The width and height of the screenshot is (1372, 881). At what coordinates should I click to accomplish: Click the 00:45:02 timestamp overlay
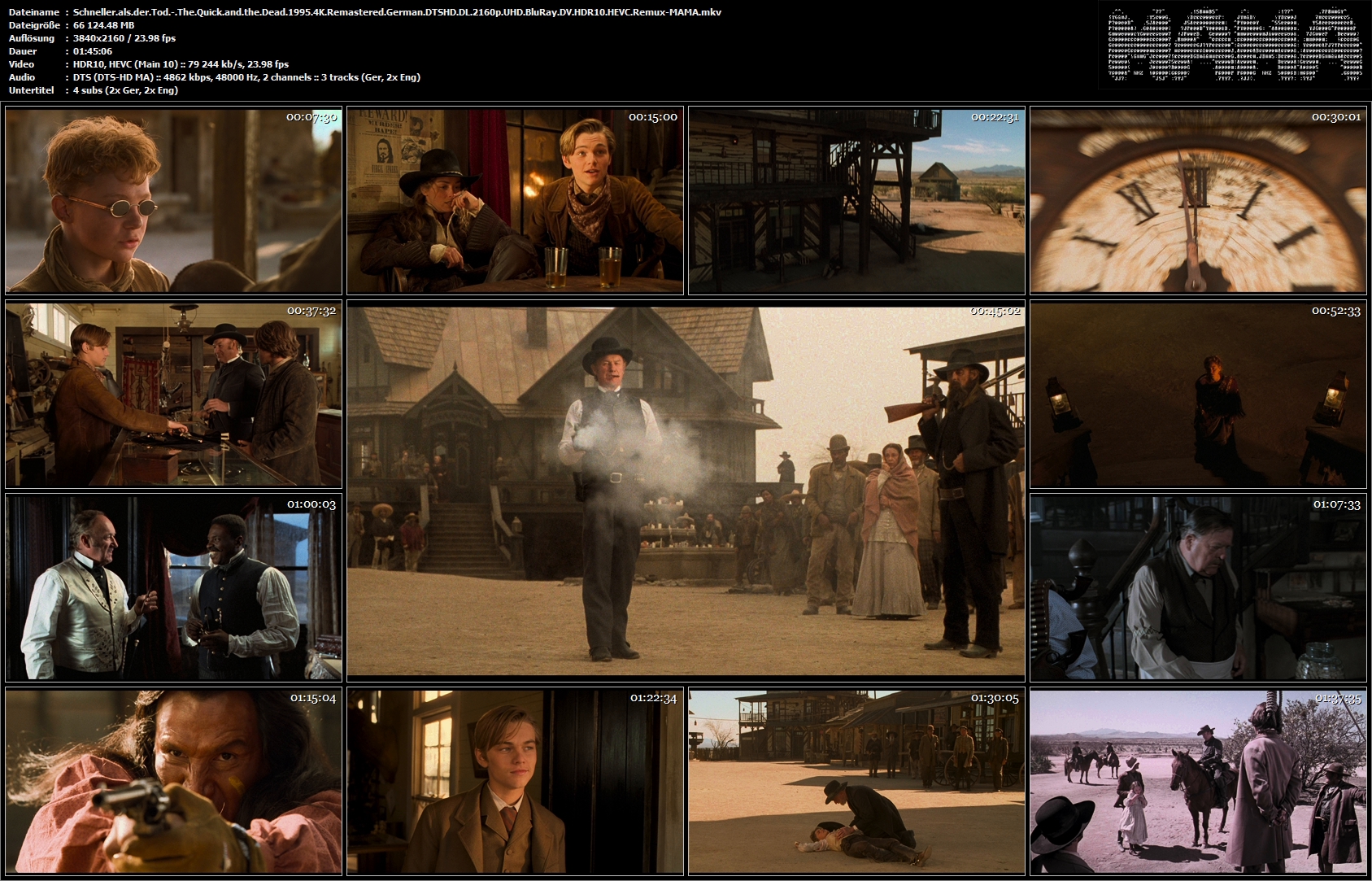(x=995, y=311)
